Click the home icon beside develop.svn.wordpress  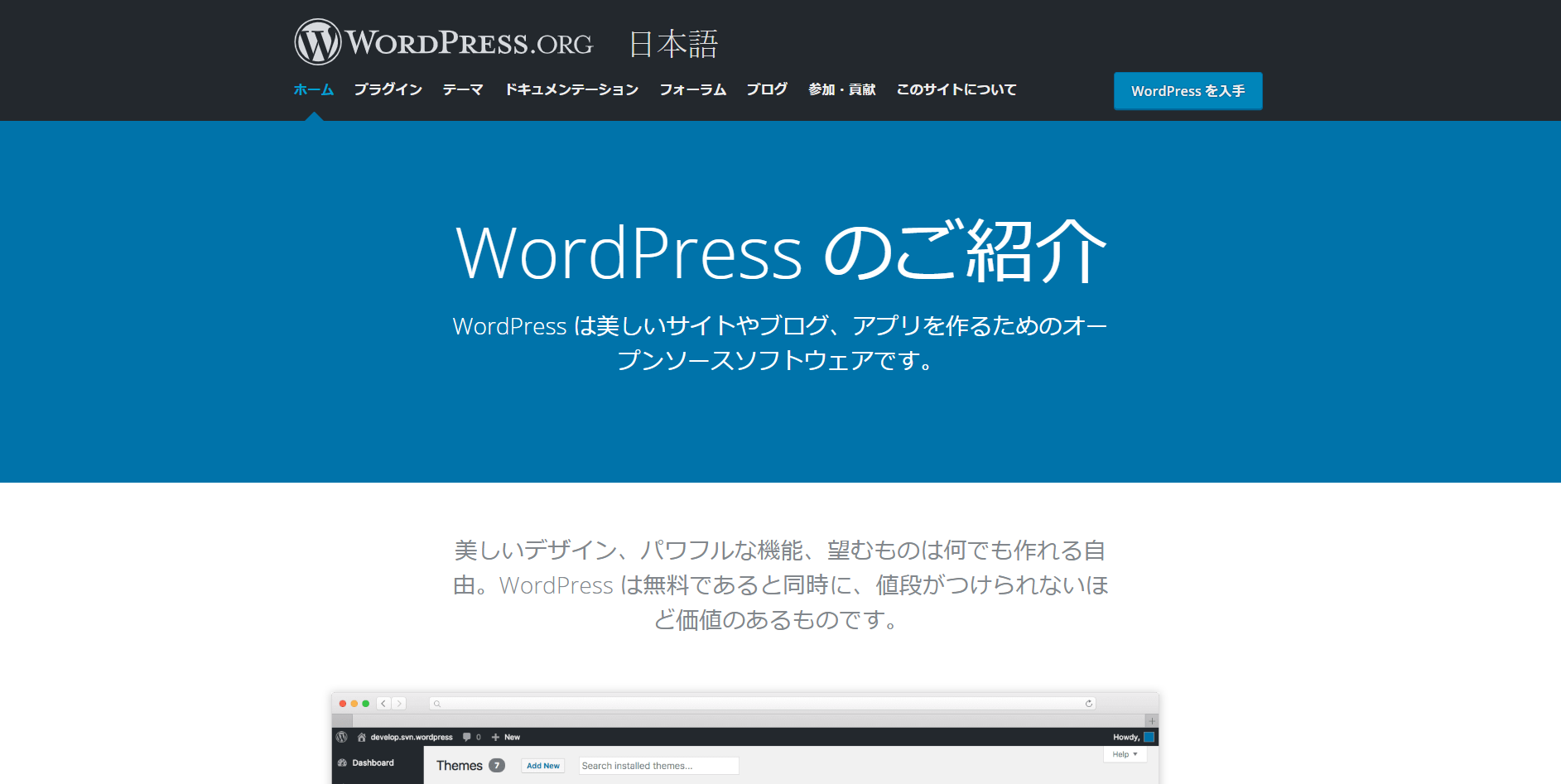362,736
